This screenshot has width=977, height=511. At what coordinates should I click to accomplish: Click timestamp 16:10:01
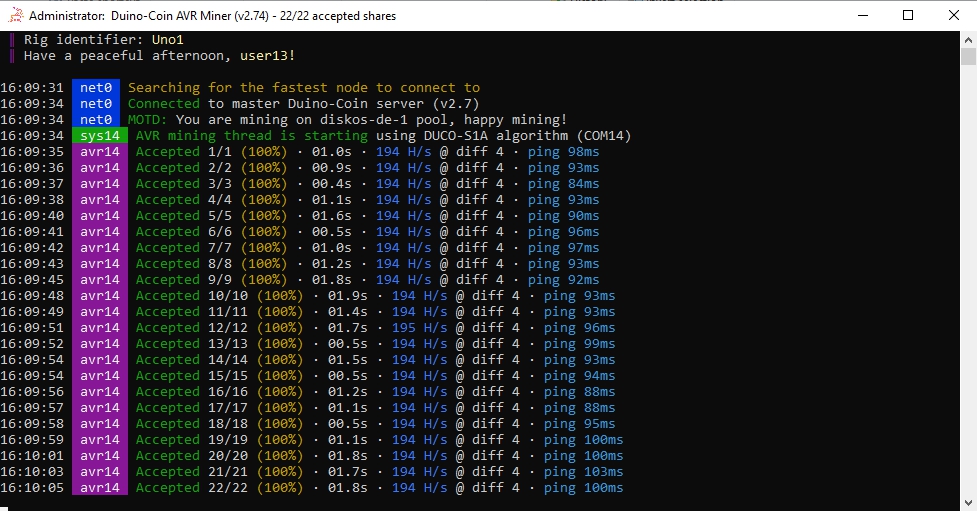tap(32, 456)
